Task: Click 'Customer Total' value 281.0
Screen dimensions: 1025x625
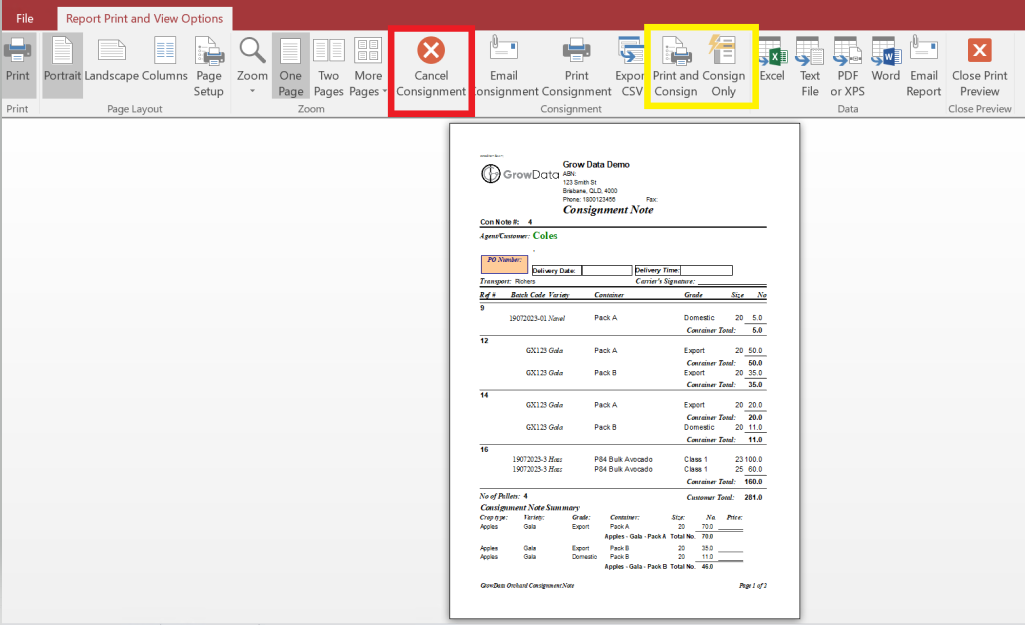Action: point(753,498)
